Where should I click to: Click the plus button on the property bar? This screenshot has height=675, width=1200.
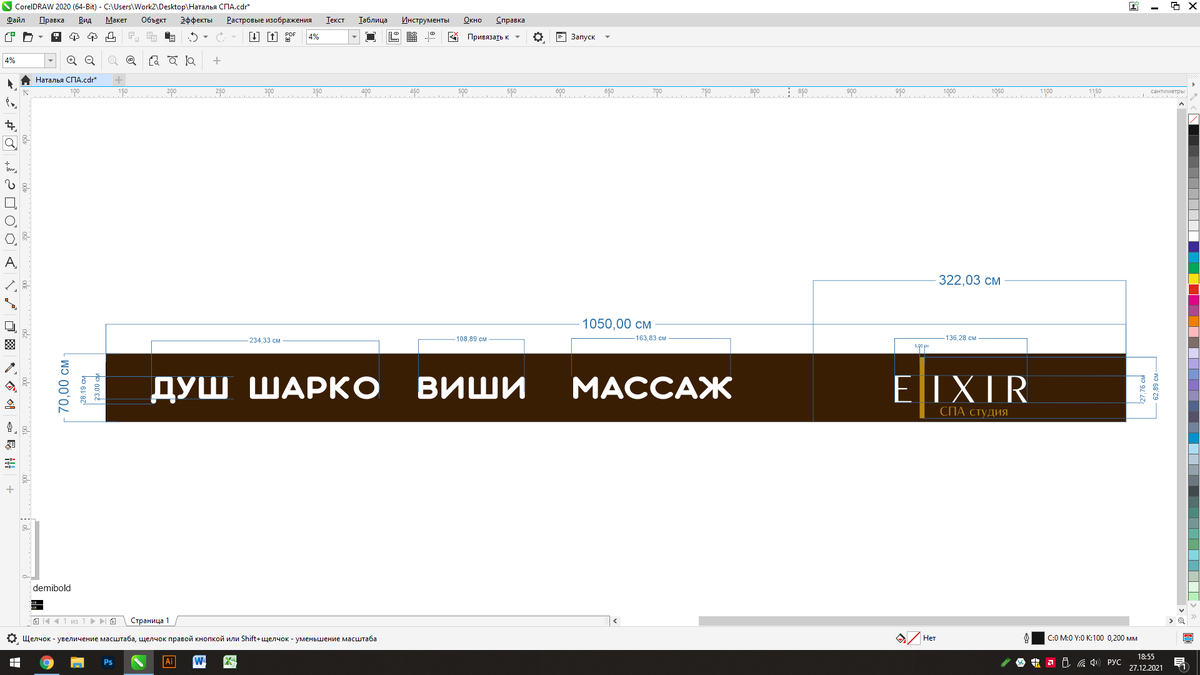(216, 61)
